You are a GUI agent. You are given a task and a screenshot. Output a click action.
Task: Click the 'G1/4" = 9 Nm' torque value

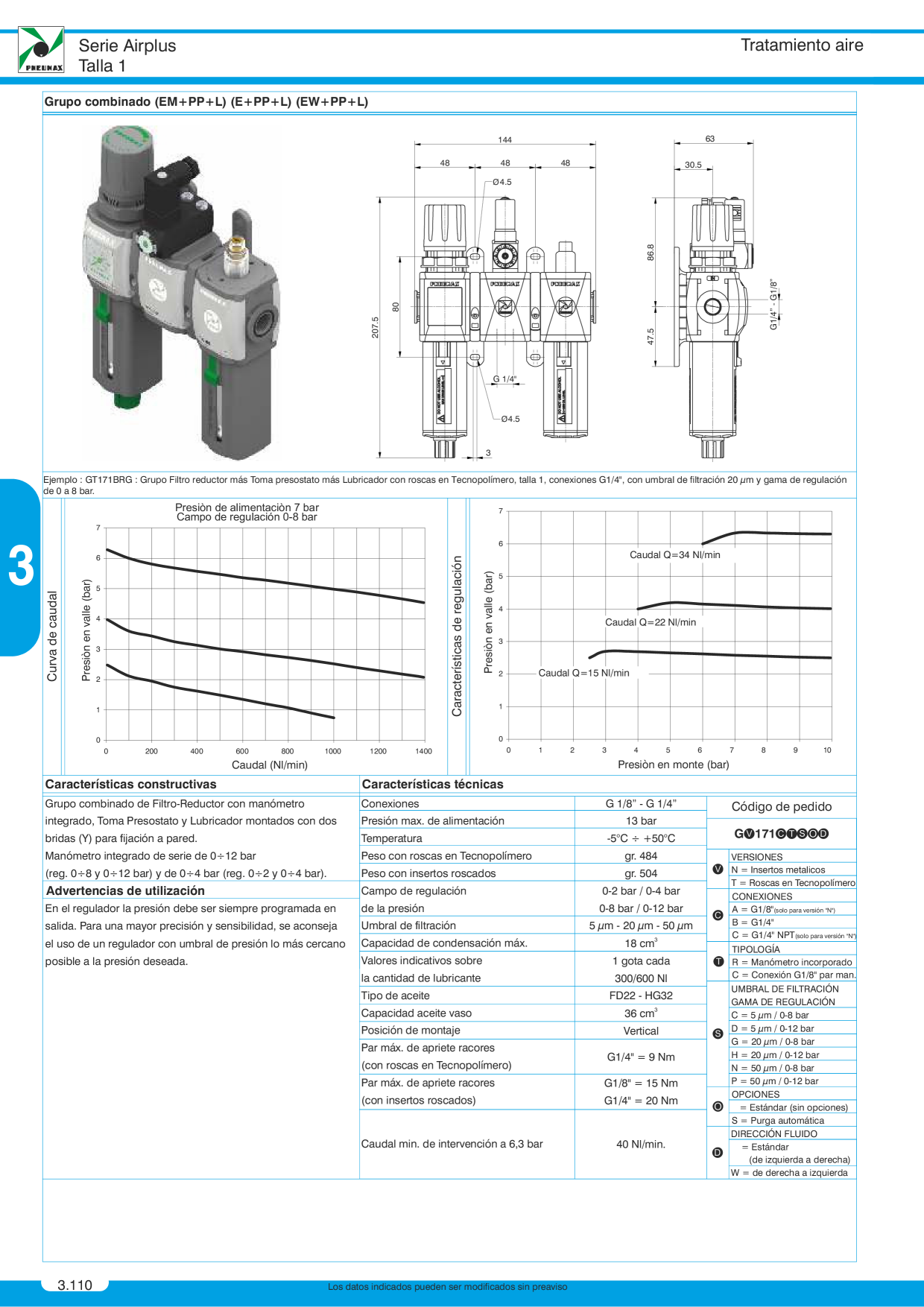tap(641, 1057)
